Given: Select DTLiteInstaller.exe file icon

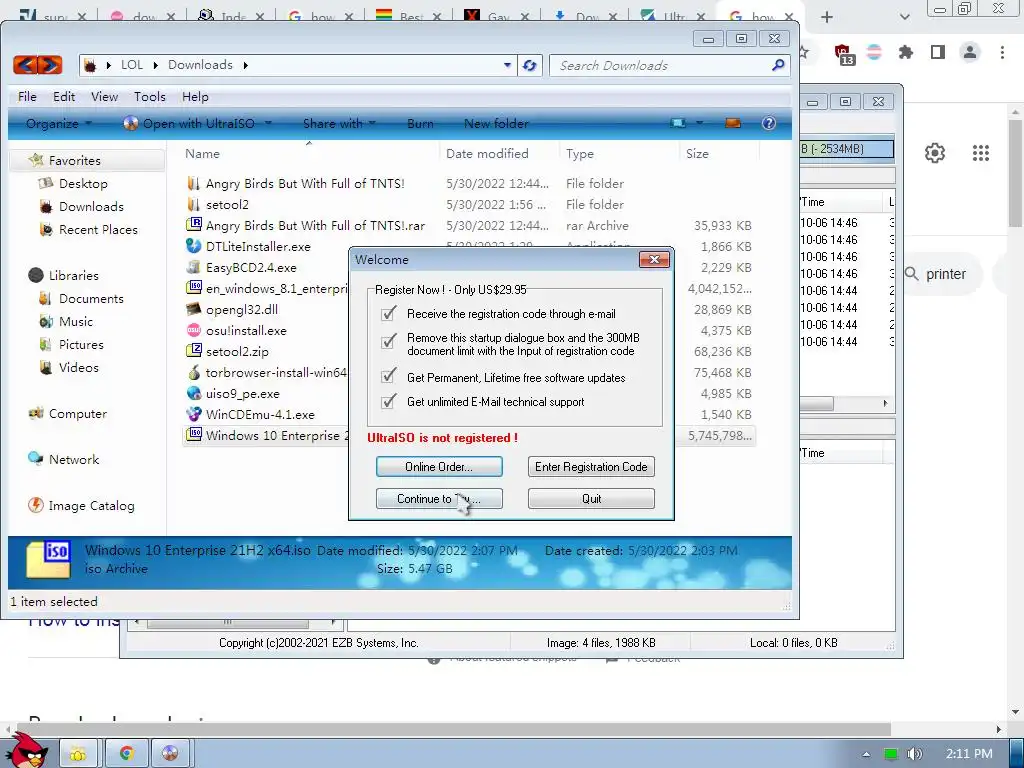Looking at the screenshot, I should pyautogui.click(x=193, y=246).
